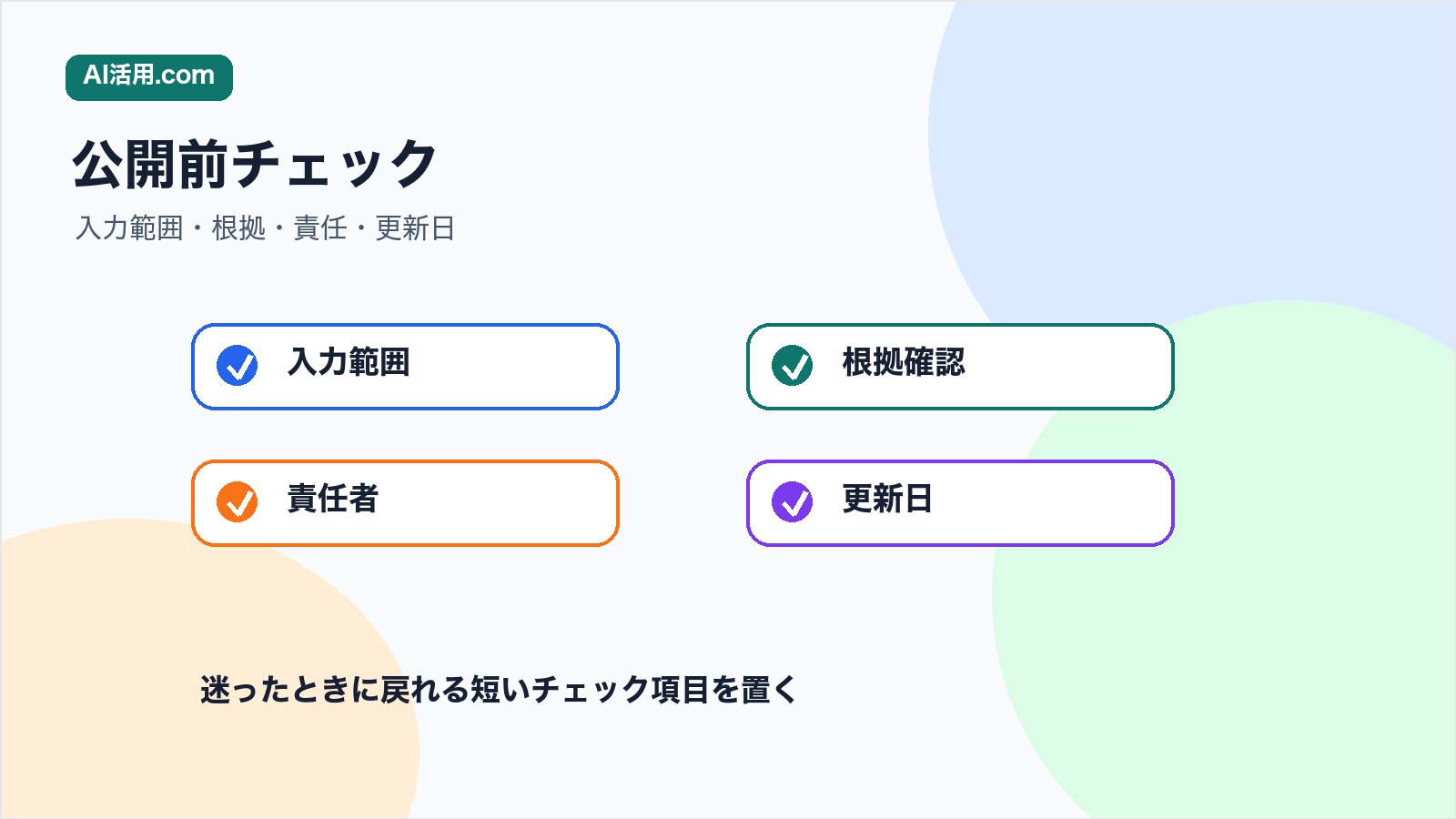Image resolution: width=1456 pixels, height=819 pixels.
Task: Click the blue checkmark icon beside 入力範囲
Action: pyautogui.click(x=238, y=366)
